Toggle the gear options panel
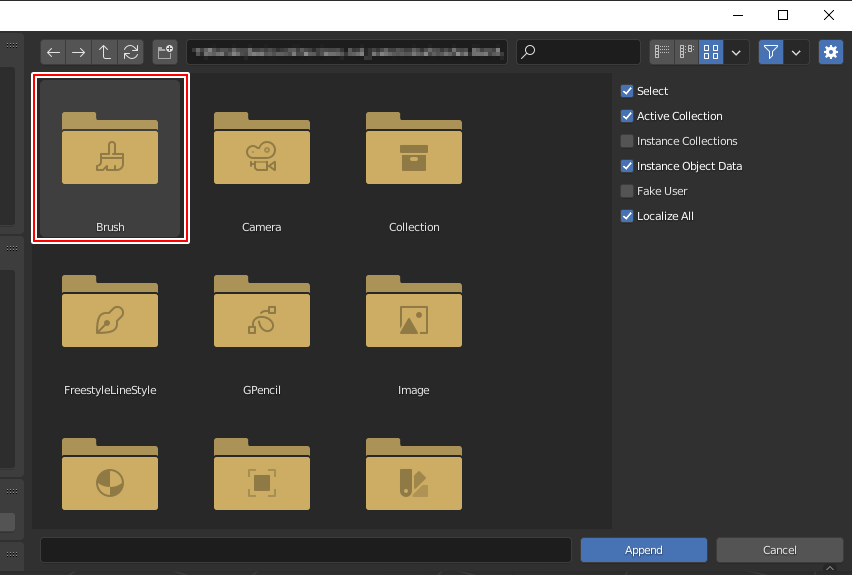The width and height of the screenshot is (852, 575). tap(830, 52)
